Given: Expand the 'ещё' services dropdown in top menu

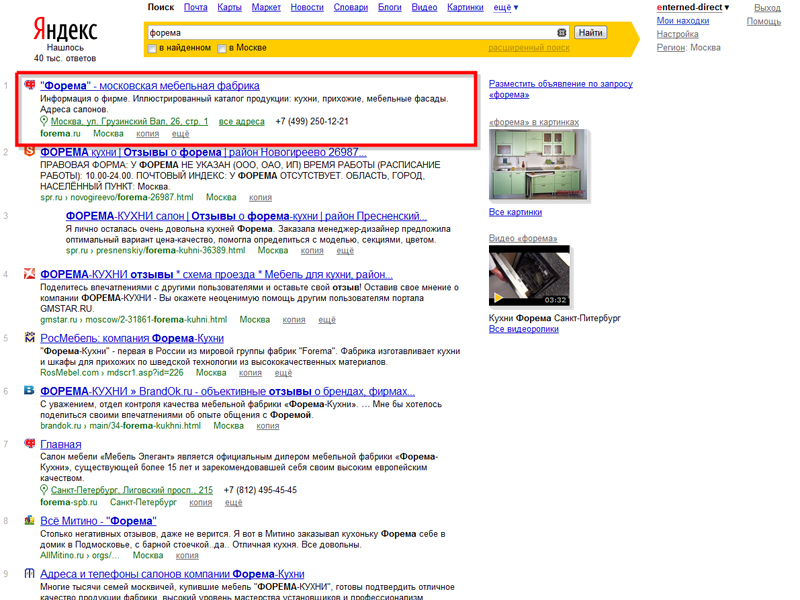Looking at the screenshot, I should click(506, 7).
